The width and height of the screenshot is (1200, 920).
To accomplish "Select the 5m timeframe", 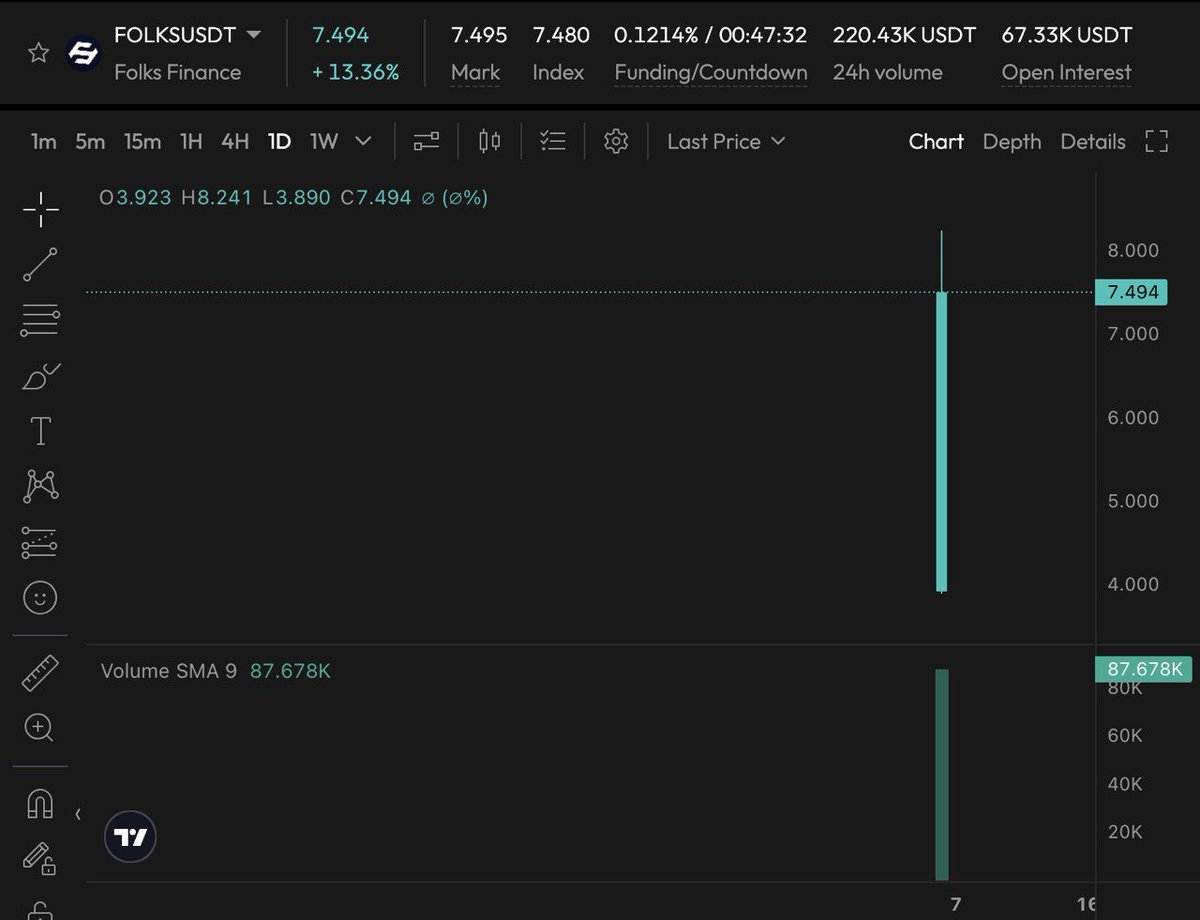I will point(90,142).
